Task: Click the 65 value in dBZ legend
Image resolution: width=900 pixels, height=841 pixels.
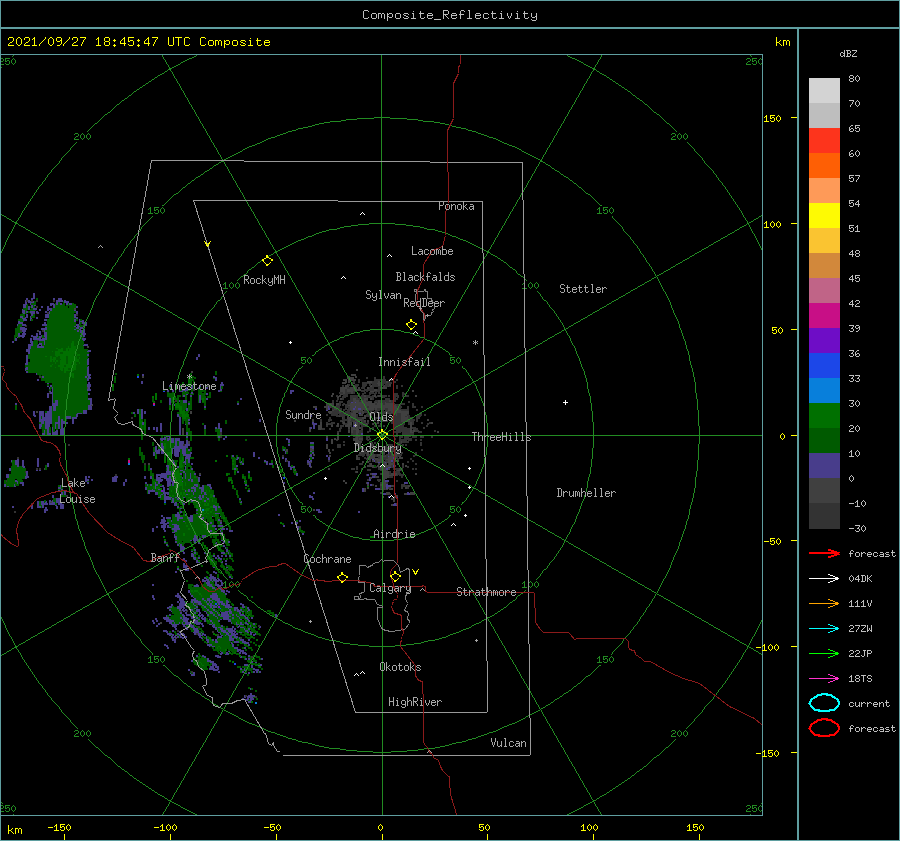Action: point(854,129)
